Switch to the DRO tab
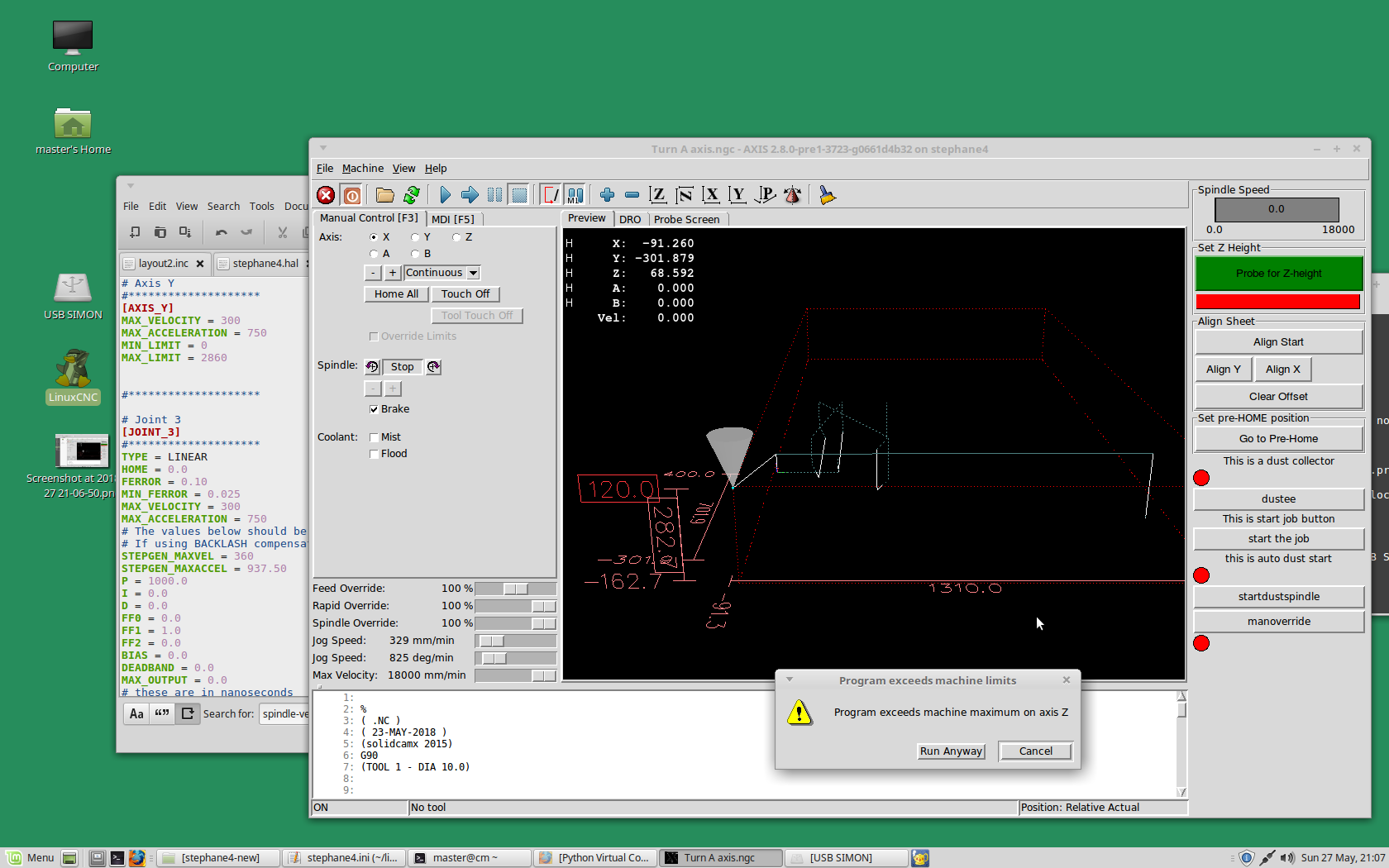 coord(630,219)
